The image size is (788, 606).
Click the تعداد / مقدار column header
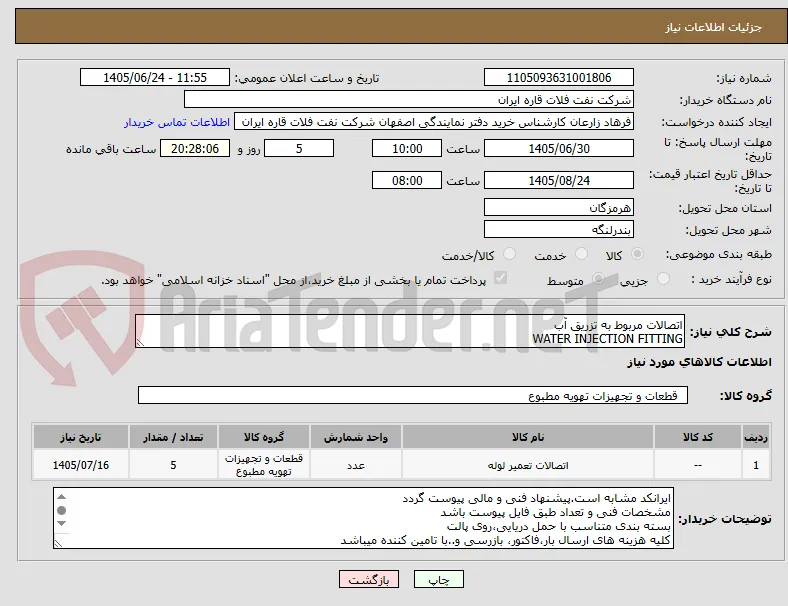173,437
